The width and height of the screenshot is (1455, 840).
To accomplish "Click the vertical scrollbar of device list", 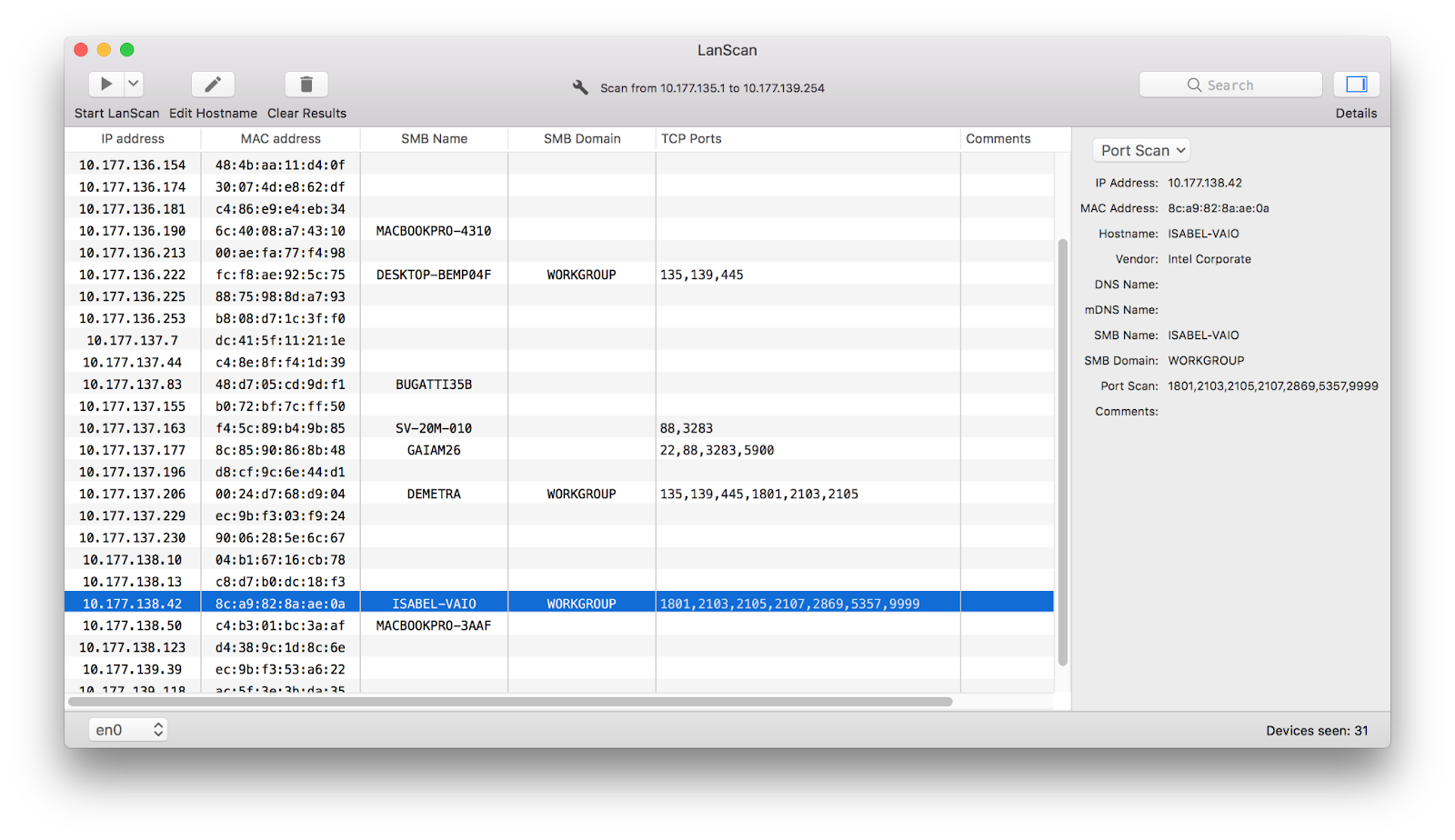I will 1062,452.
